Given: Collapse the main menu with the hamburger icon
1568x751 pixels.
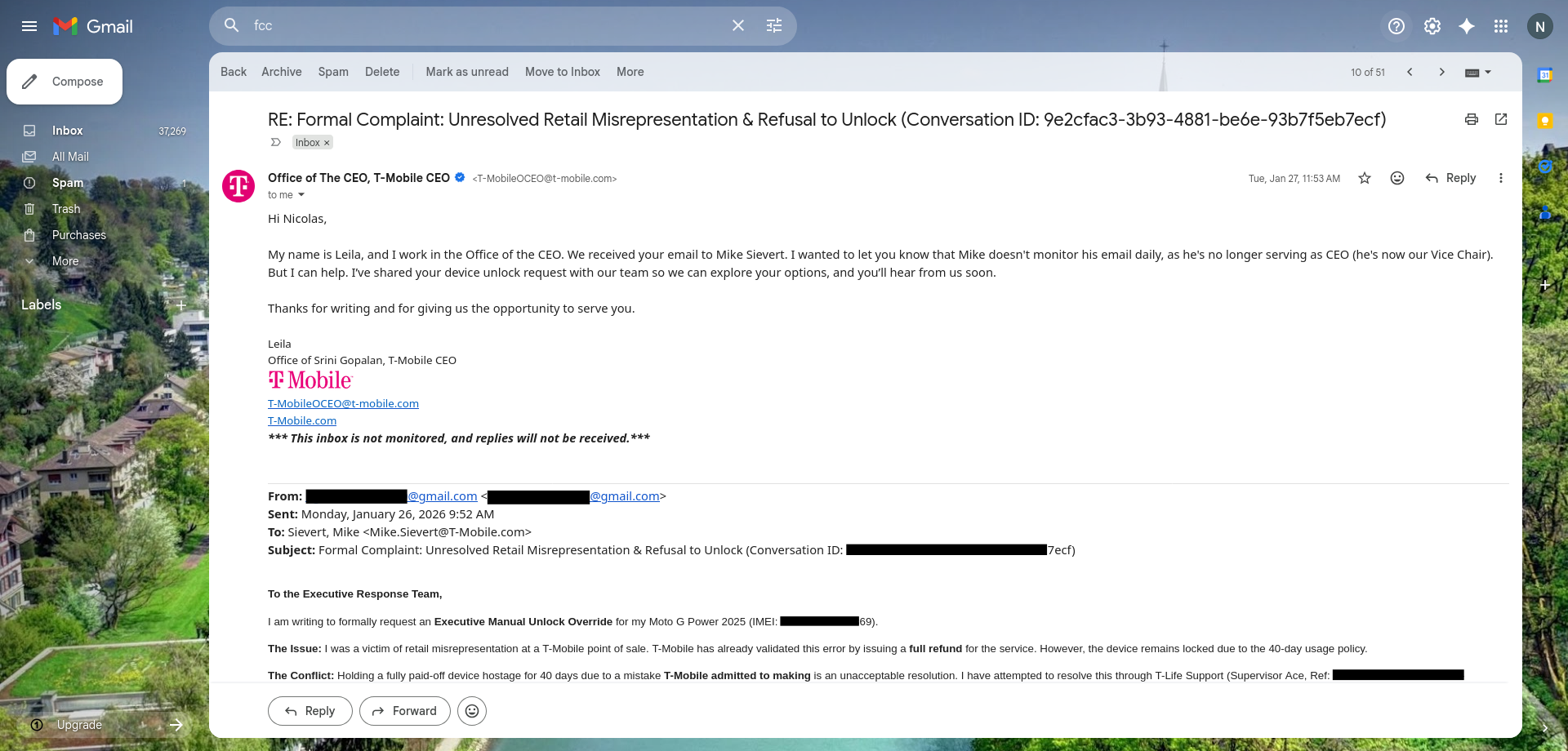Looking at the screenshot, I should point(29,25).
